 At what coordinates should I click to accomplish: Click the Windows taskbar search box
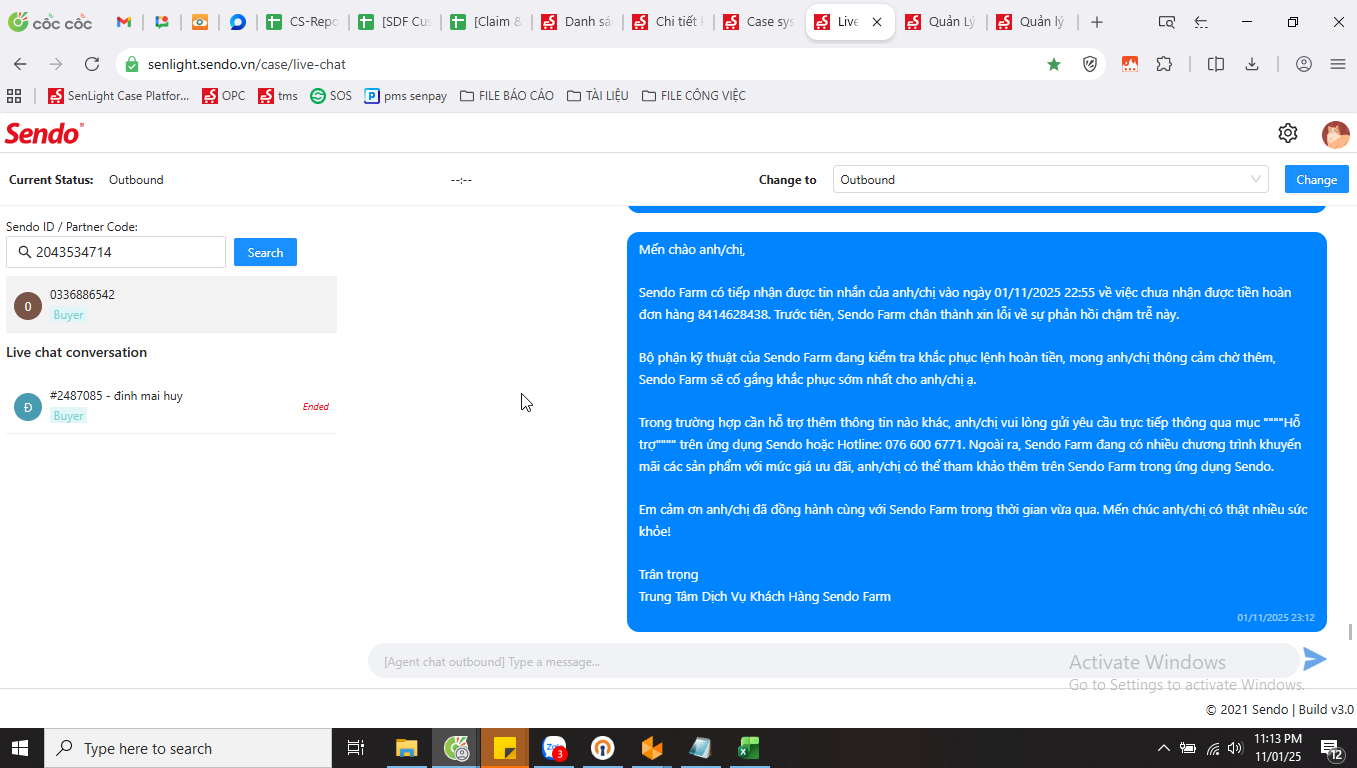[188, 748]
